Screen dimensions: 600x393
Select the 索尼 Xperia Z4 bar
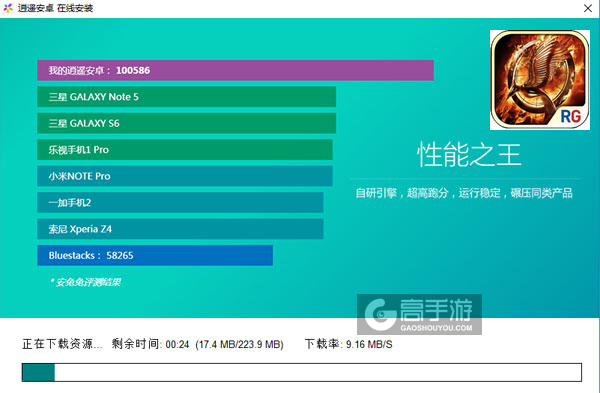(x=180, y=229)
